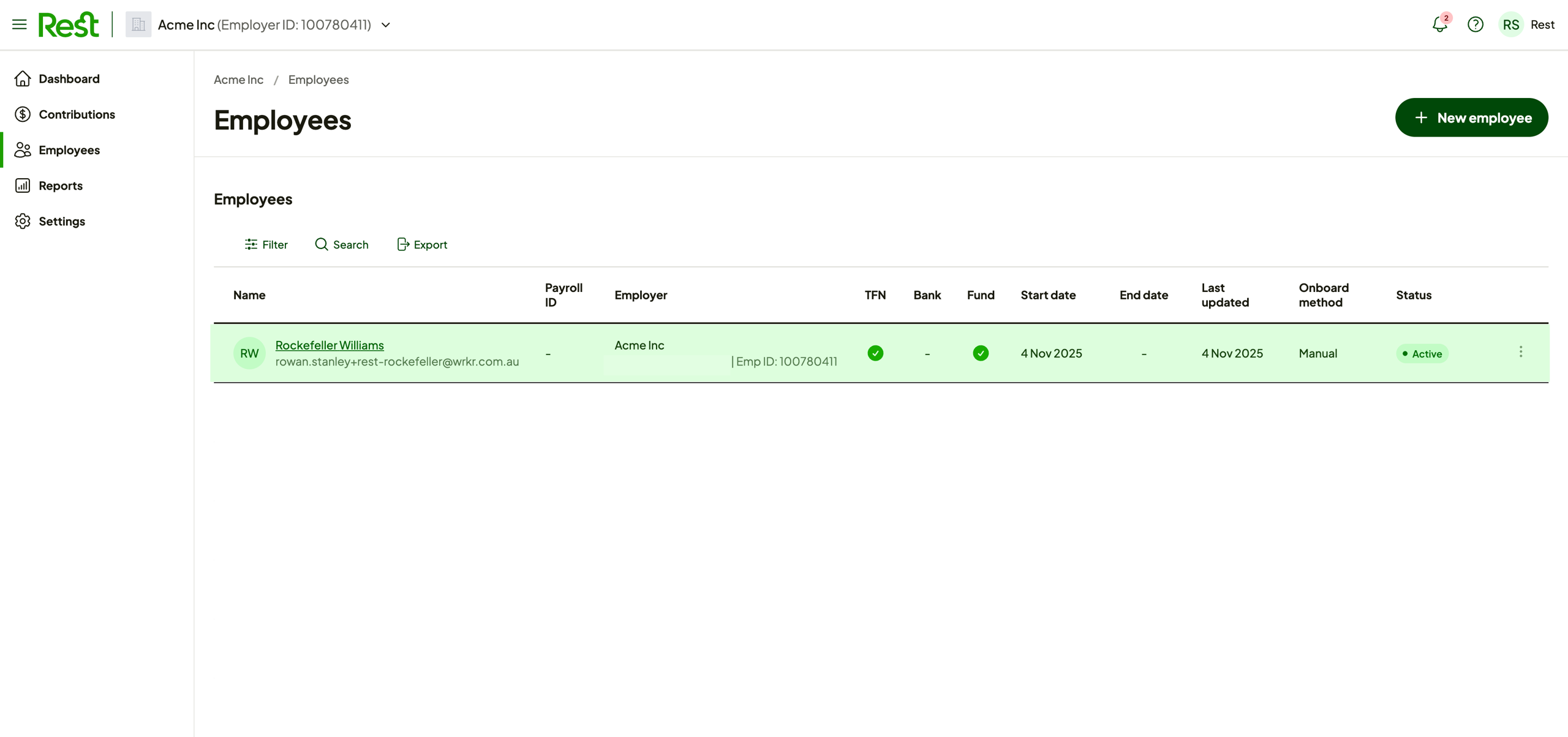Open three-dot menu for Rockefeller Williams
Viewport: 1568px width, 737px height.
tap(1520, 352)
